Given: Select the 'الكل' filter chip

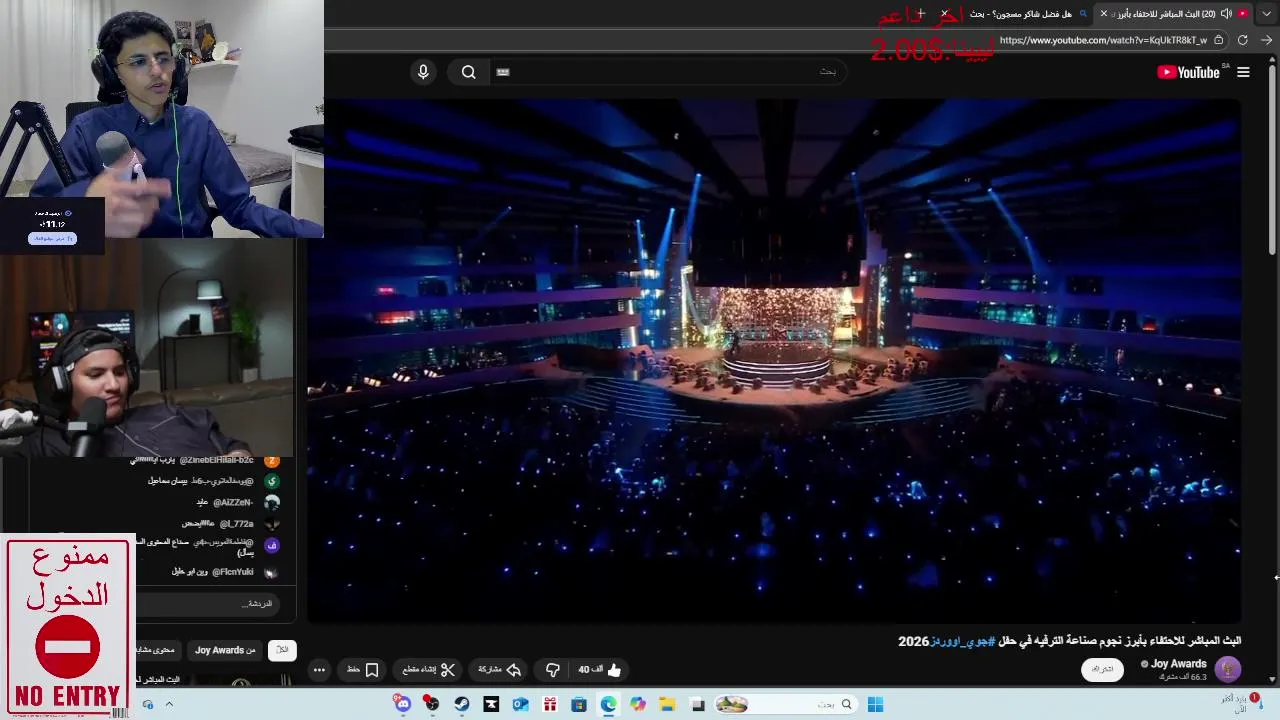Looking at the screenshot, I should 282,650.
